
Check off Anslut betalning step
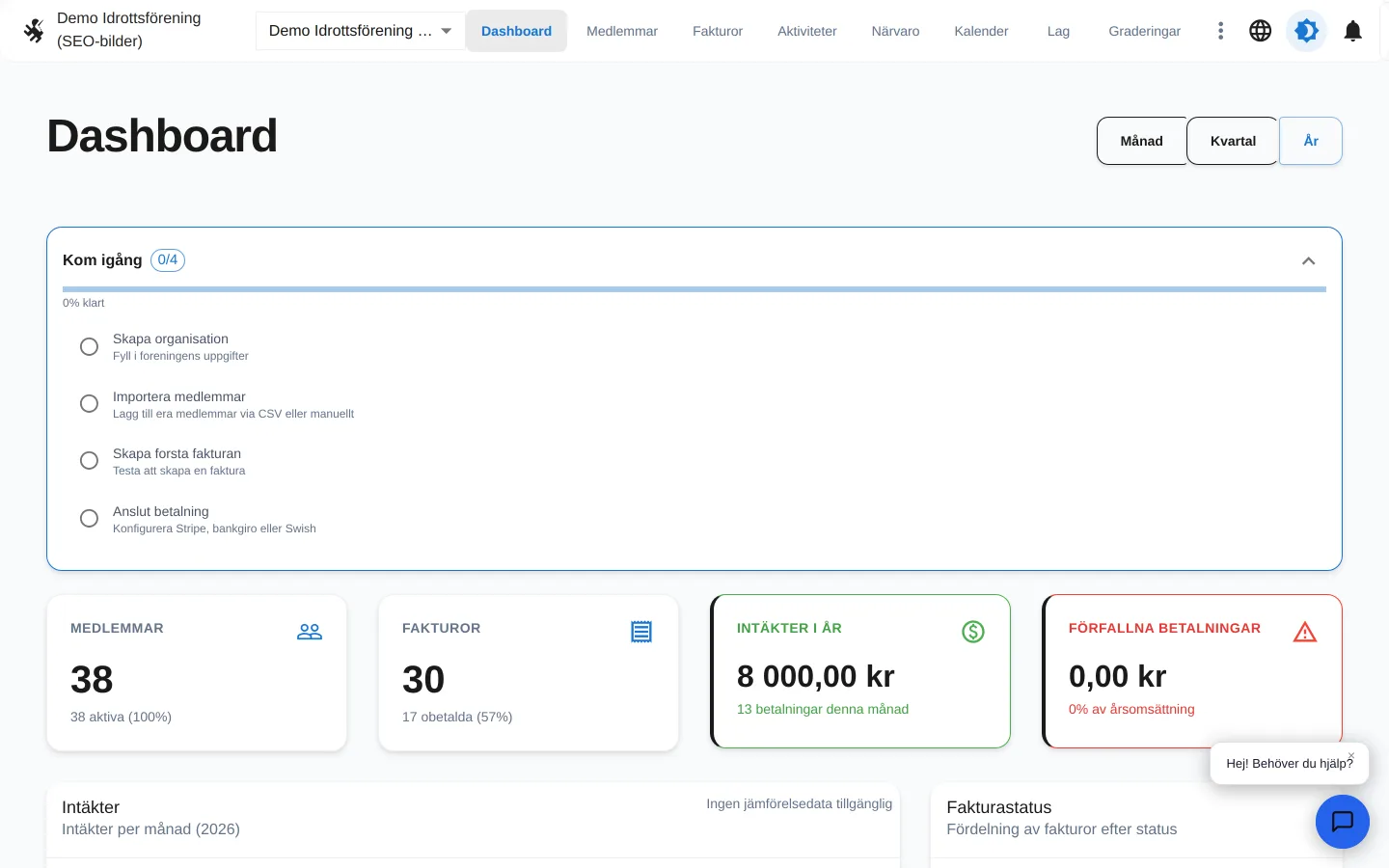pyautogui.click(x=89, y=519)
